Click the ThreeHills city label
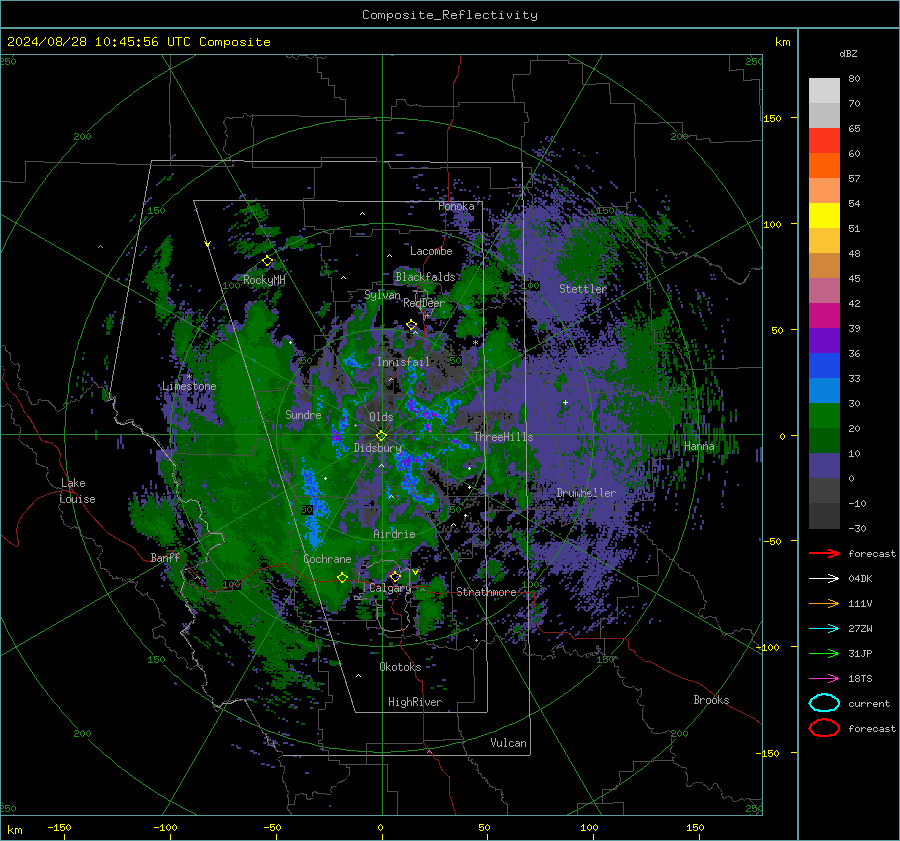The width and height of the screenshot is (900, 841). pos(503,437)
